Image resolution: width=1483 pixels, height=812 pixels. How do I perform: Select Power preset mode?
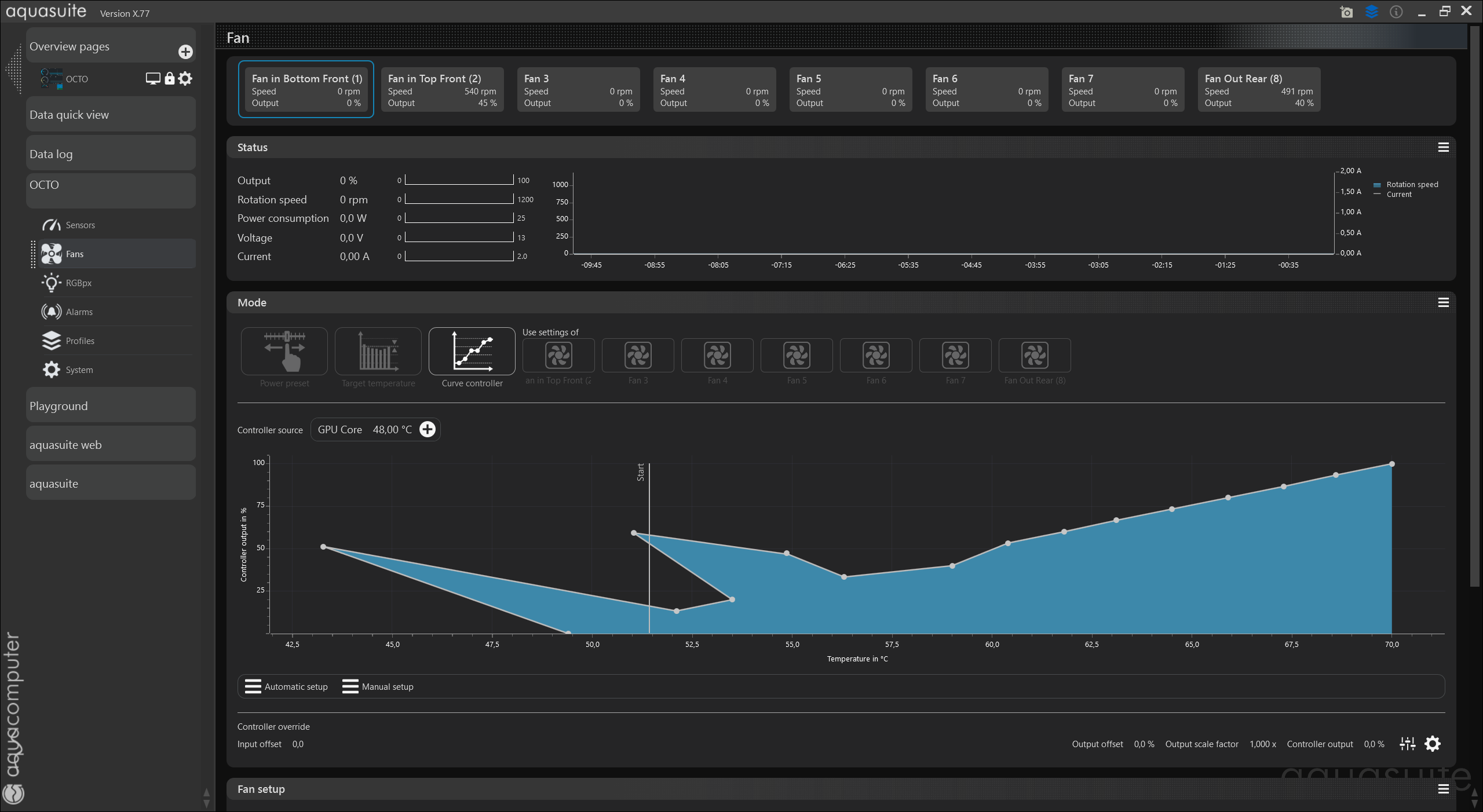(x=284, y=352)
